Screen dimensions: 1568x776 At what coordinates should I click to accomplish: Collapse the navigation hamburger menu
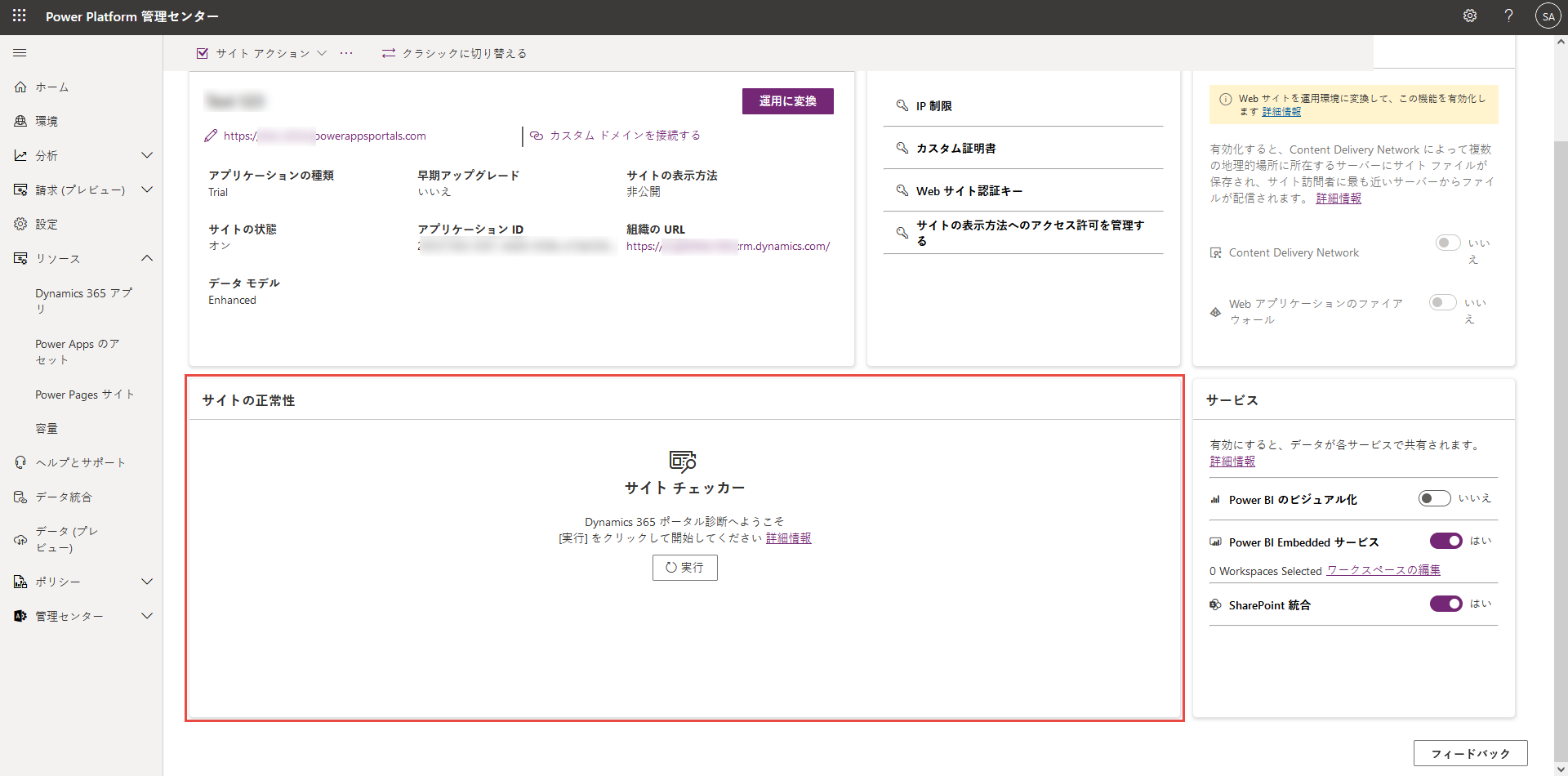coord(20,53)
